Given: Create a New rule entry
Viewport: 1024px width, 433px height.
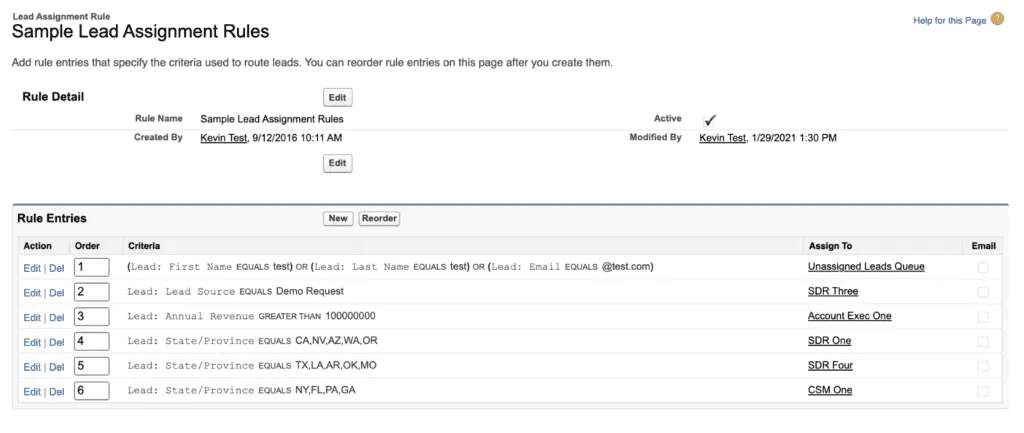Looking at the screenshot, I should click(338, 218).
